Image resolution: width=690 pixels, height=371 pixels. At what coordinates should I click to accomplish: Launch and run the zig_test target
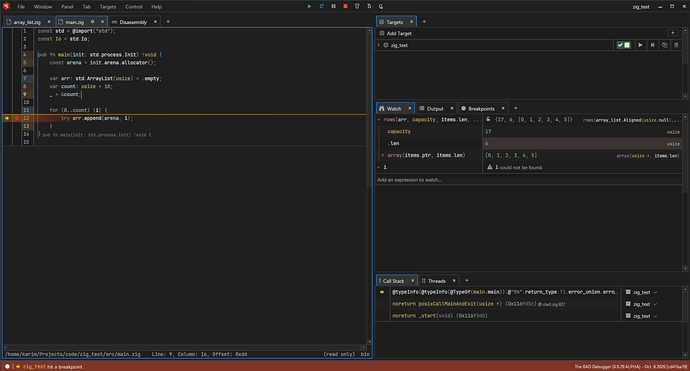pos(640,45)
